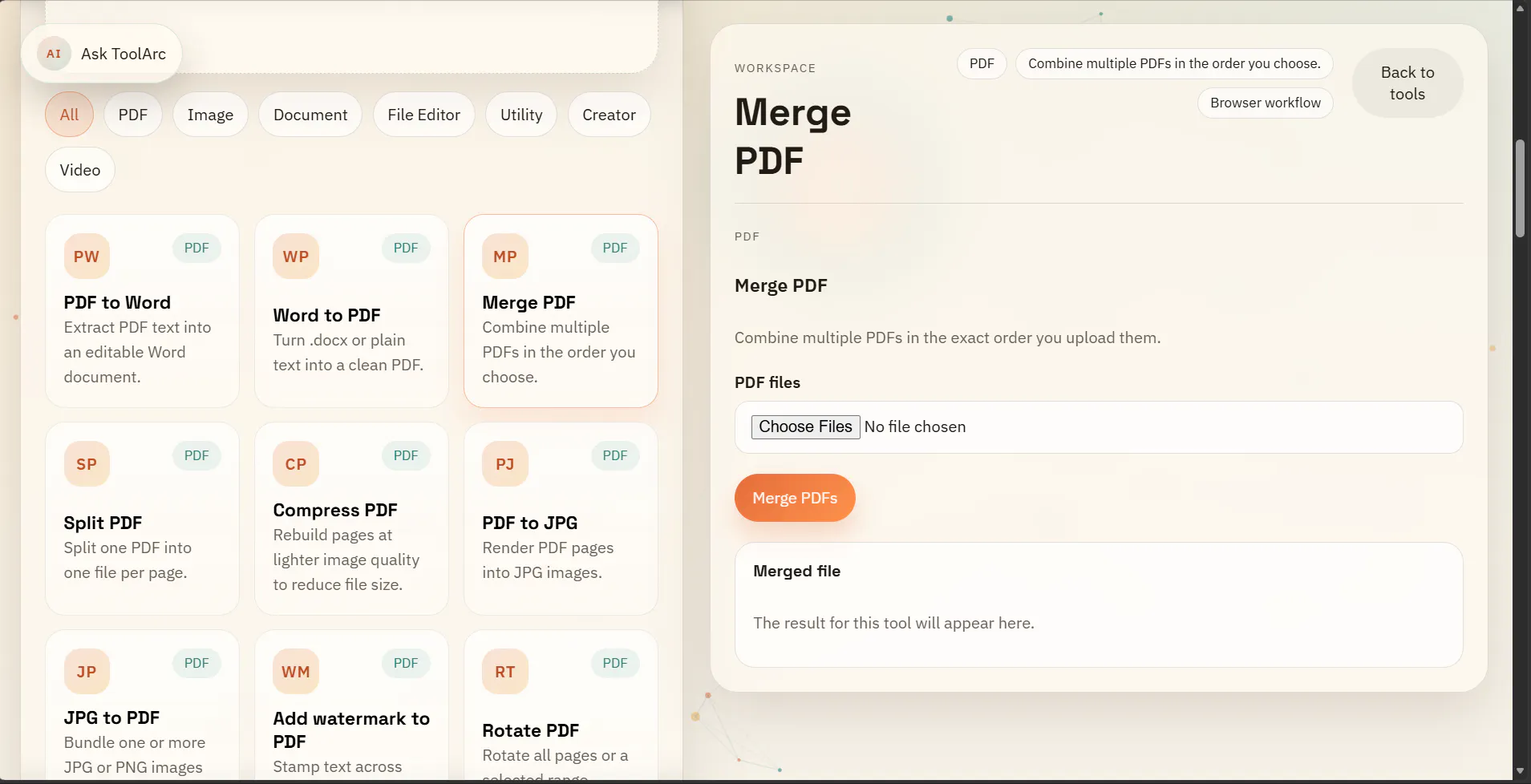Click PDF badge on Compress PDF card
The height and width of the screenshot is (784, 1531).
406,455
